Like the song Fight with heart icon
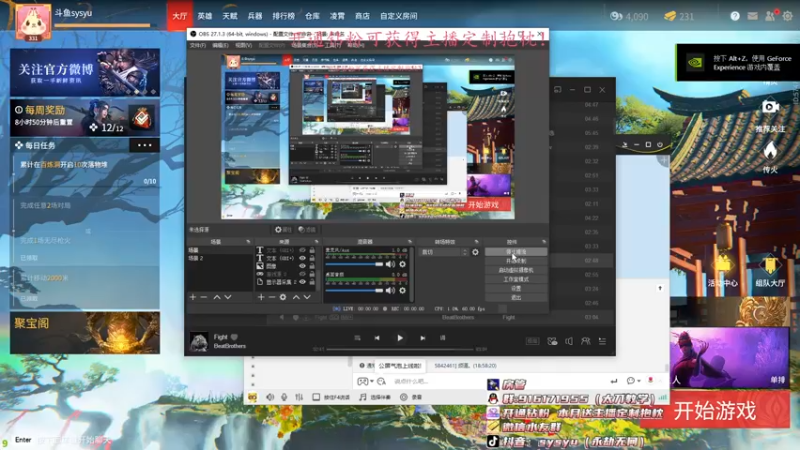 (235, 337)
